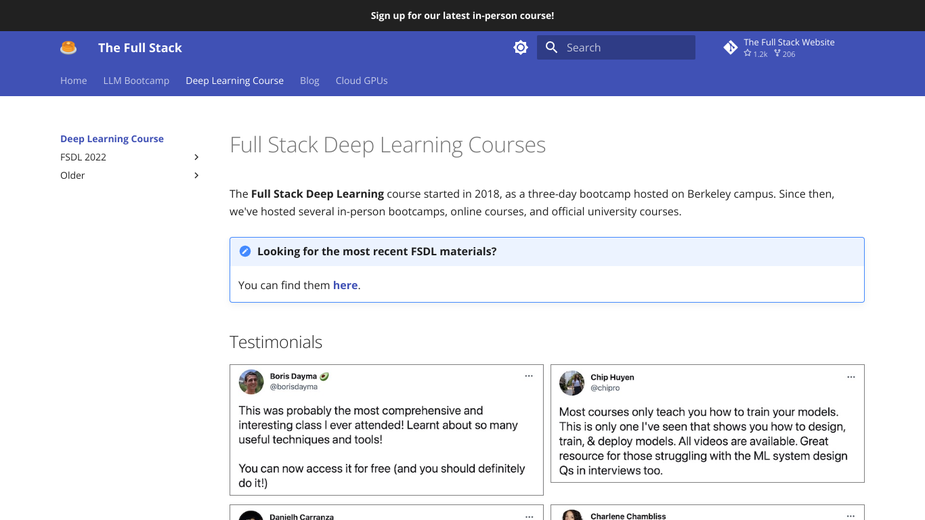925x520 pixels.
Task: Open the LLM Bootcamp tab
Action: tap(136, 80)
